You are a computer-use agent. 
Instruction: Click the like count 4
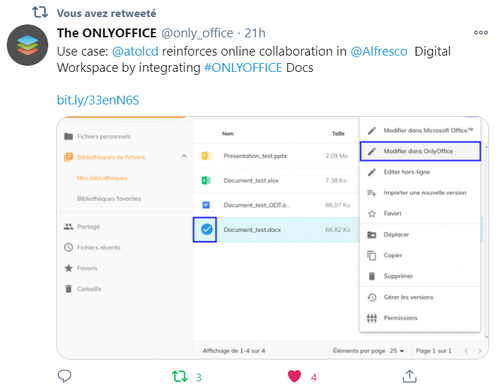314,377
